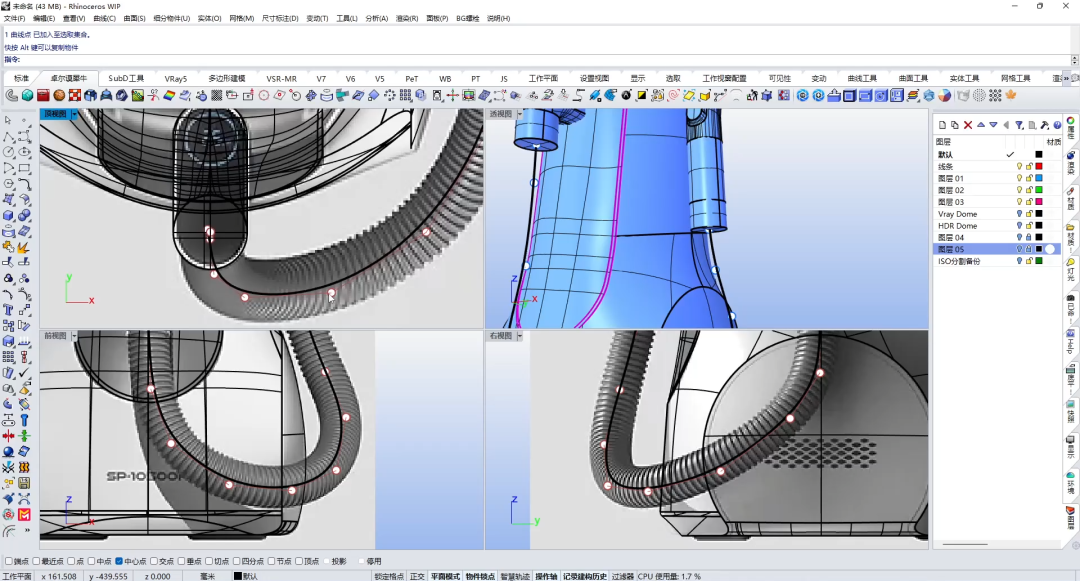Enable the 端点 osnap checkbox
The image size is (1080, 581).
click(9, 561)
